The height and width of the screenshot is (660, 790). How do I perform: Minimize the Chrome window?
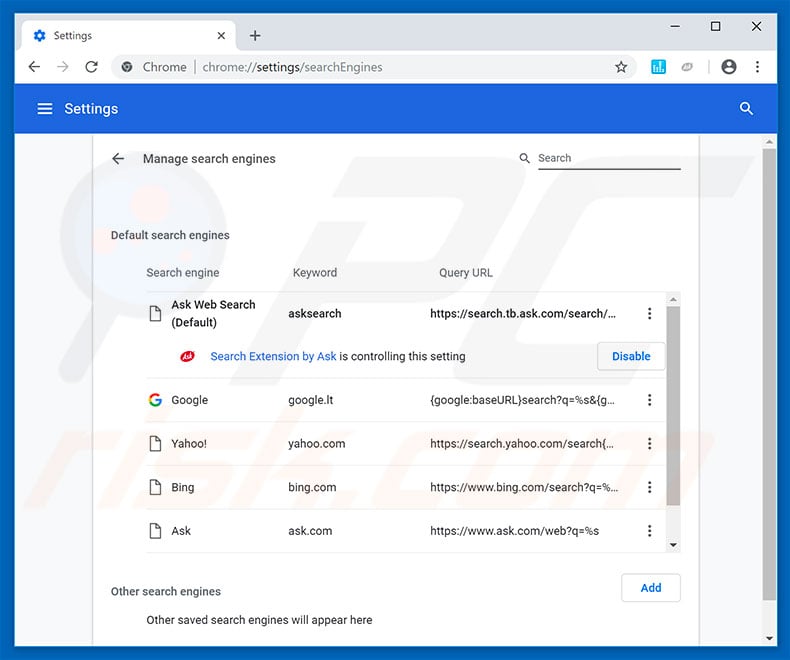pos(675,26)
